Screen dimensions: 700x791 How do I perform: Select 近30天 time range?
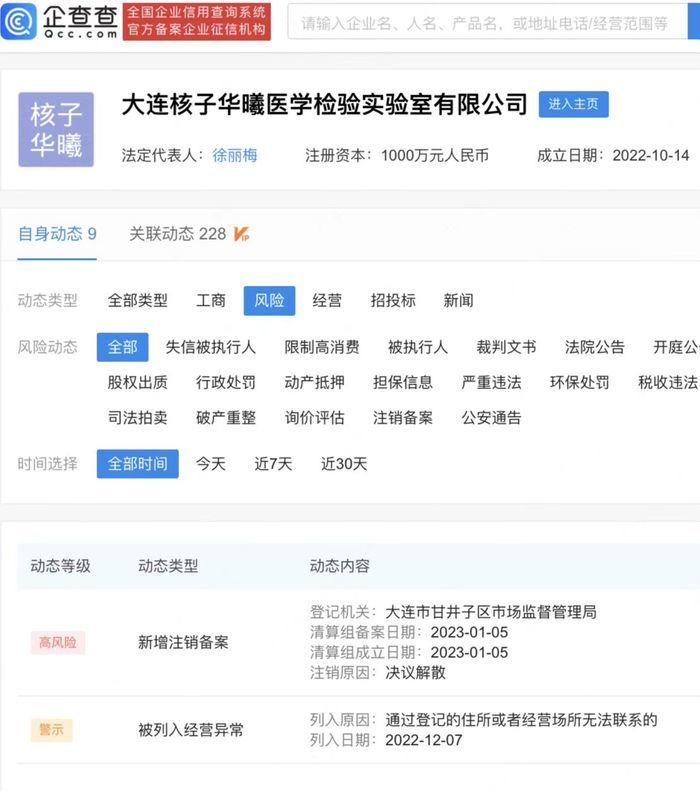tap(344, 464)
